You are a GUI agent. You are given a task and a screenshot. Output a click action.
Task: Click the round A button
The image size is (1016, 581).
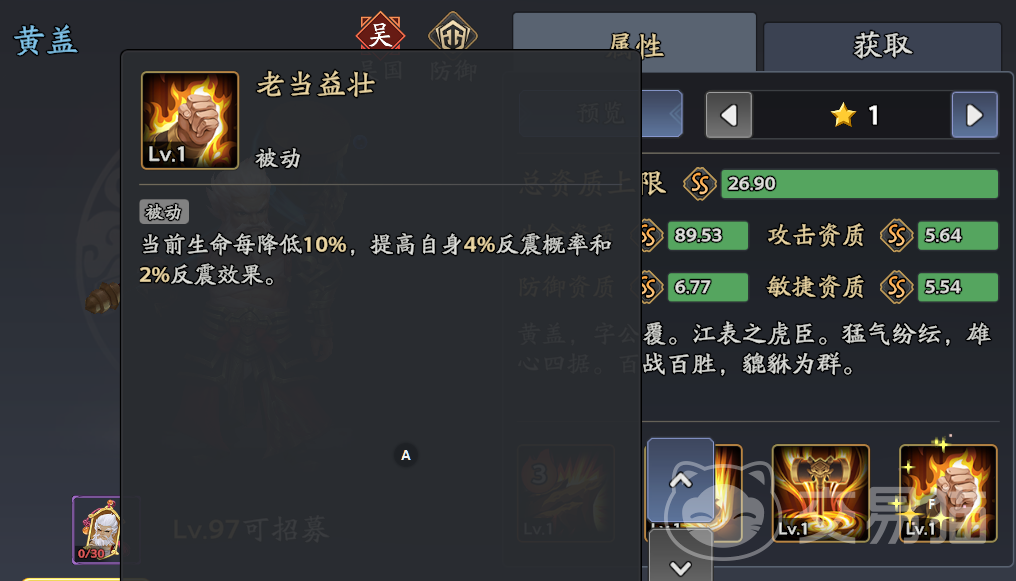406,455
